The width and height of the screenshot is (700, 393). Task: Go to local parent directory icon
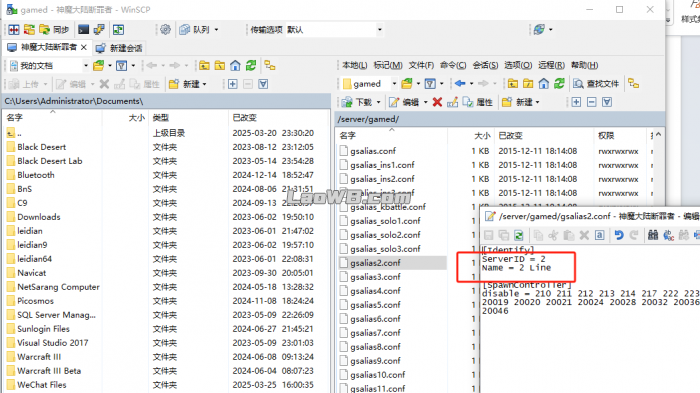tap(204, 66)
